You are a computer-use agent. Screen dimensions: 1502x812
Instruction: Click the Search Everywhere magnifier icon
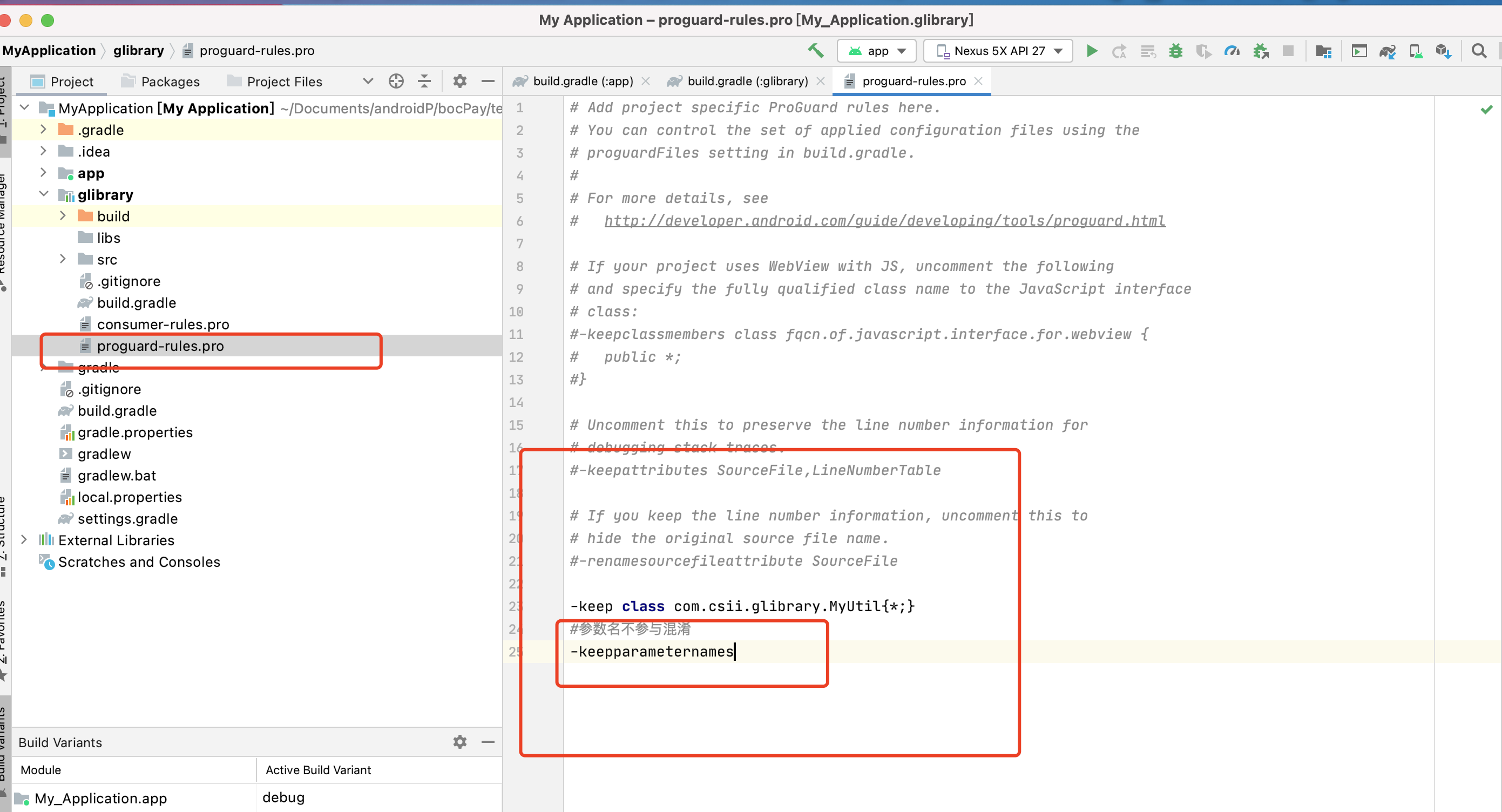click(1478, 51)
